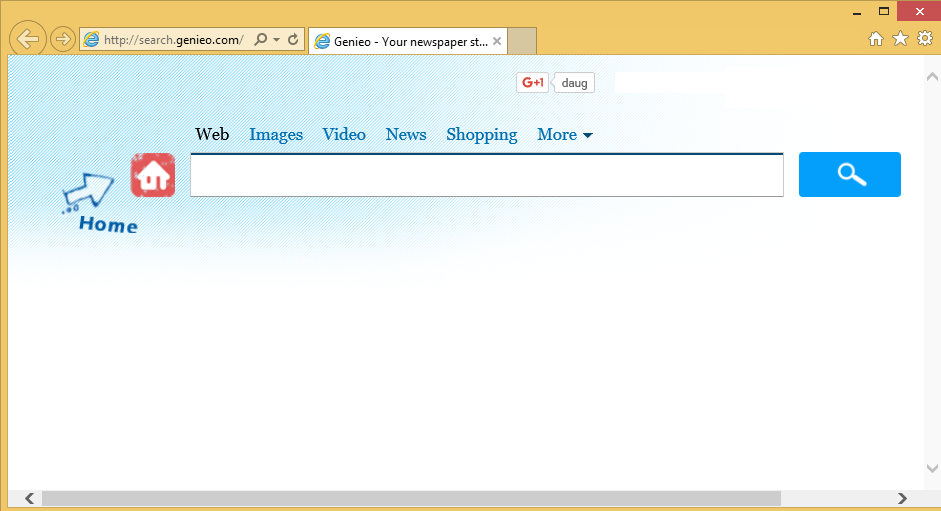Expand the More search categories dropdown
The height and width of the screenshot is (511, 941).
point(565,135)
